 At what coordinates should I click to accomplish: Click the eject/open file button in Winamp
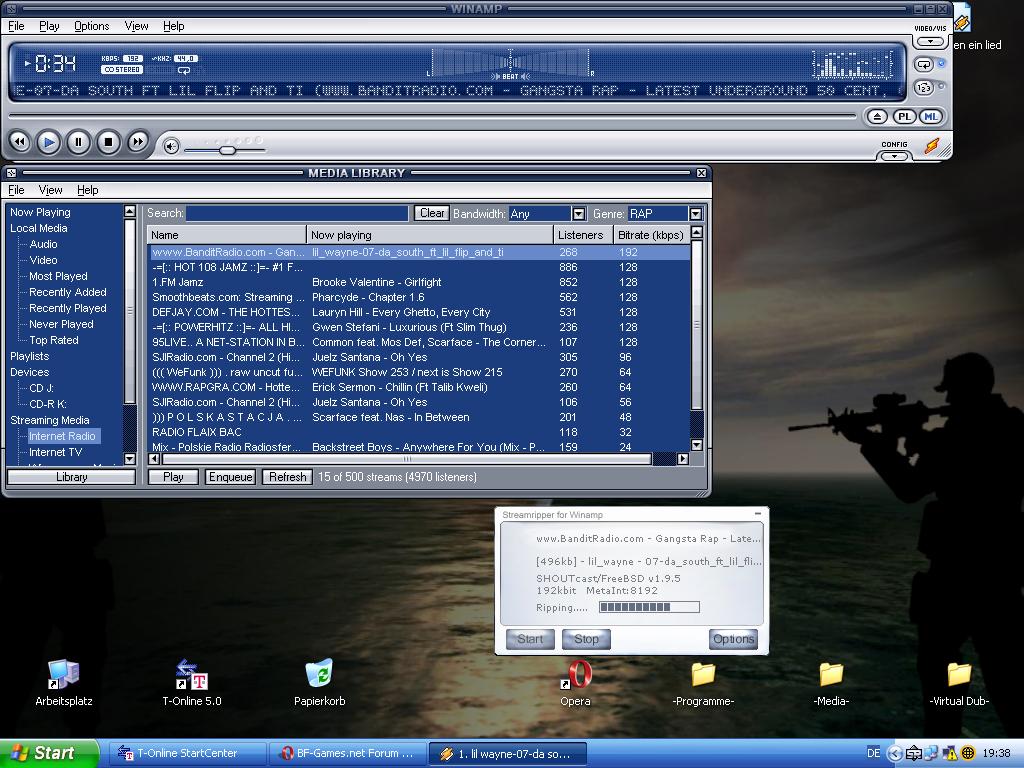click(877, 117)
